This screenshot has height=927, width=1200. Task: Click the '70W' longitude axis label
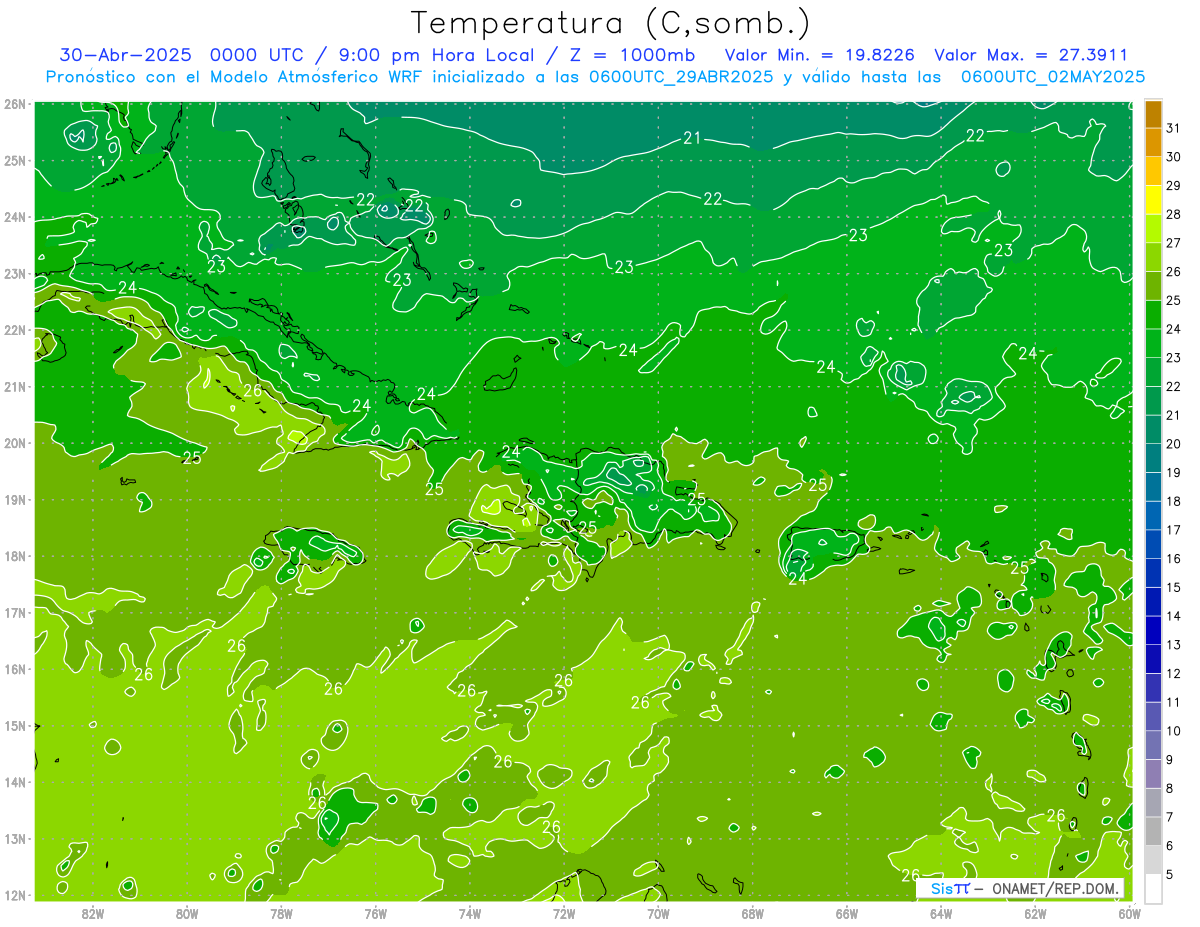[x=658, y=913]
